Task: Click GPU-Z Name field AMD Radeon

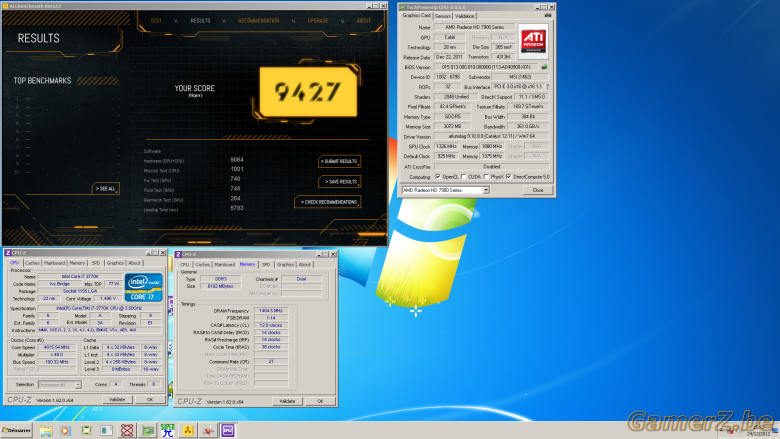Action: 474,27
